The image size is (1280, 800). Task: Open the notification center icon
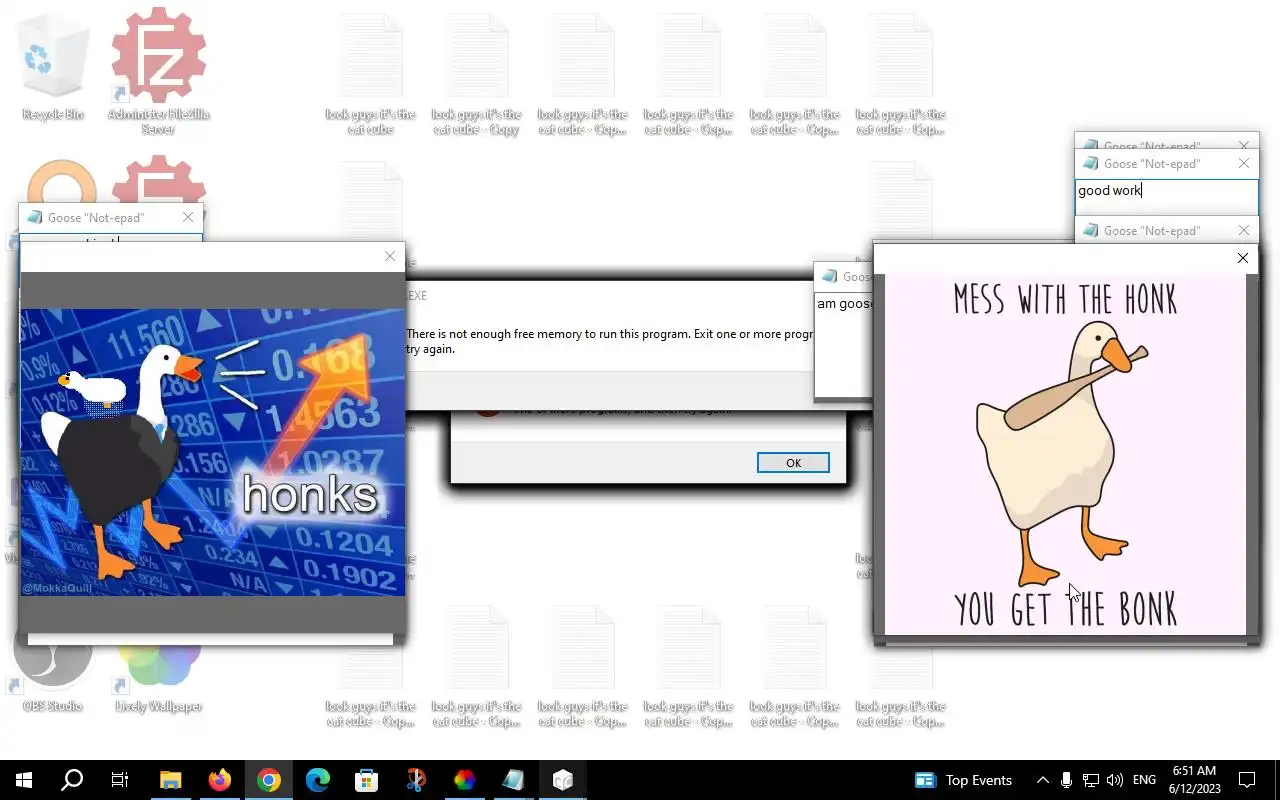tap(1247, 780)
